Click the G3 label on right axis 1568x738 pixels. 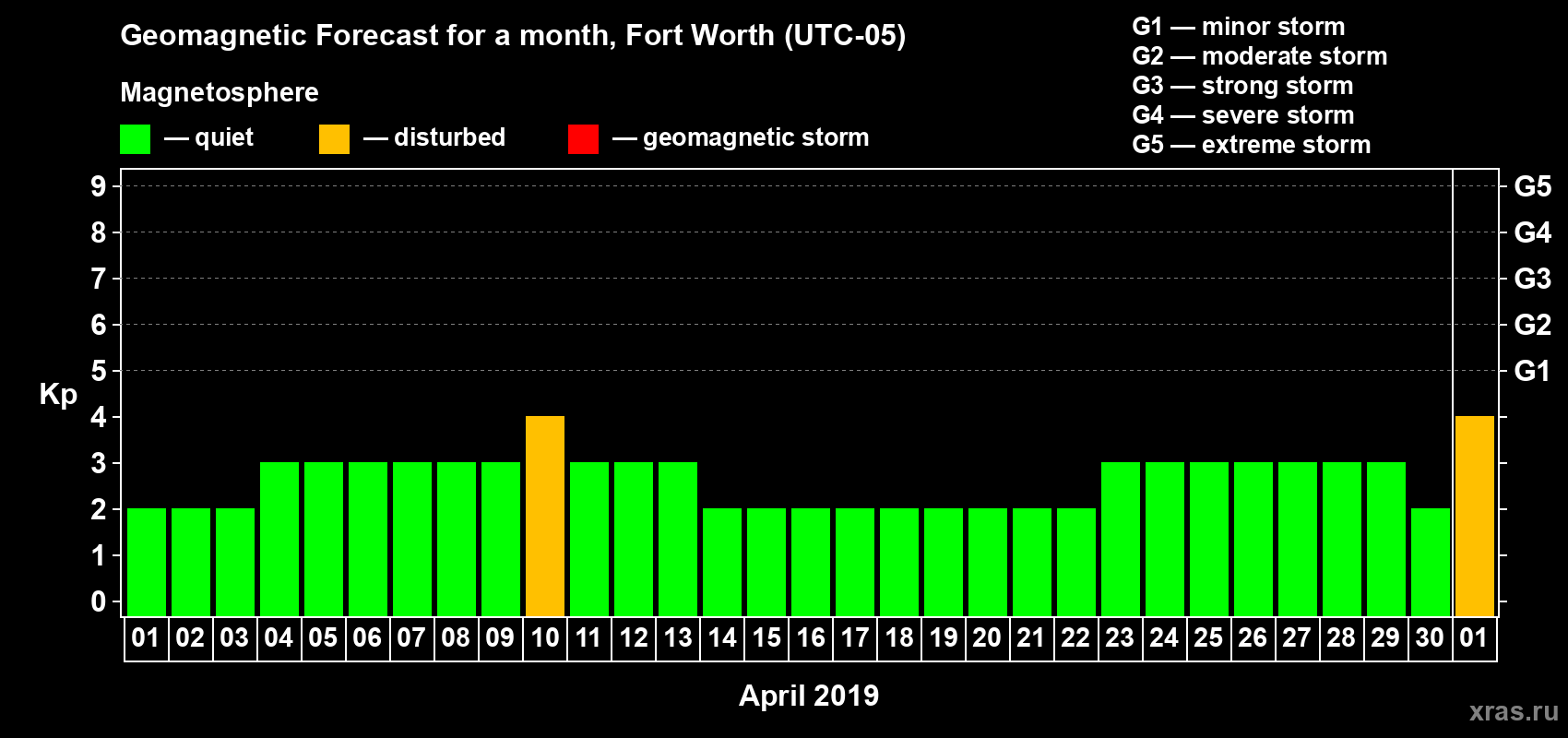coord(1533,279)
